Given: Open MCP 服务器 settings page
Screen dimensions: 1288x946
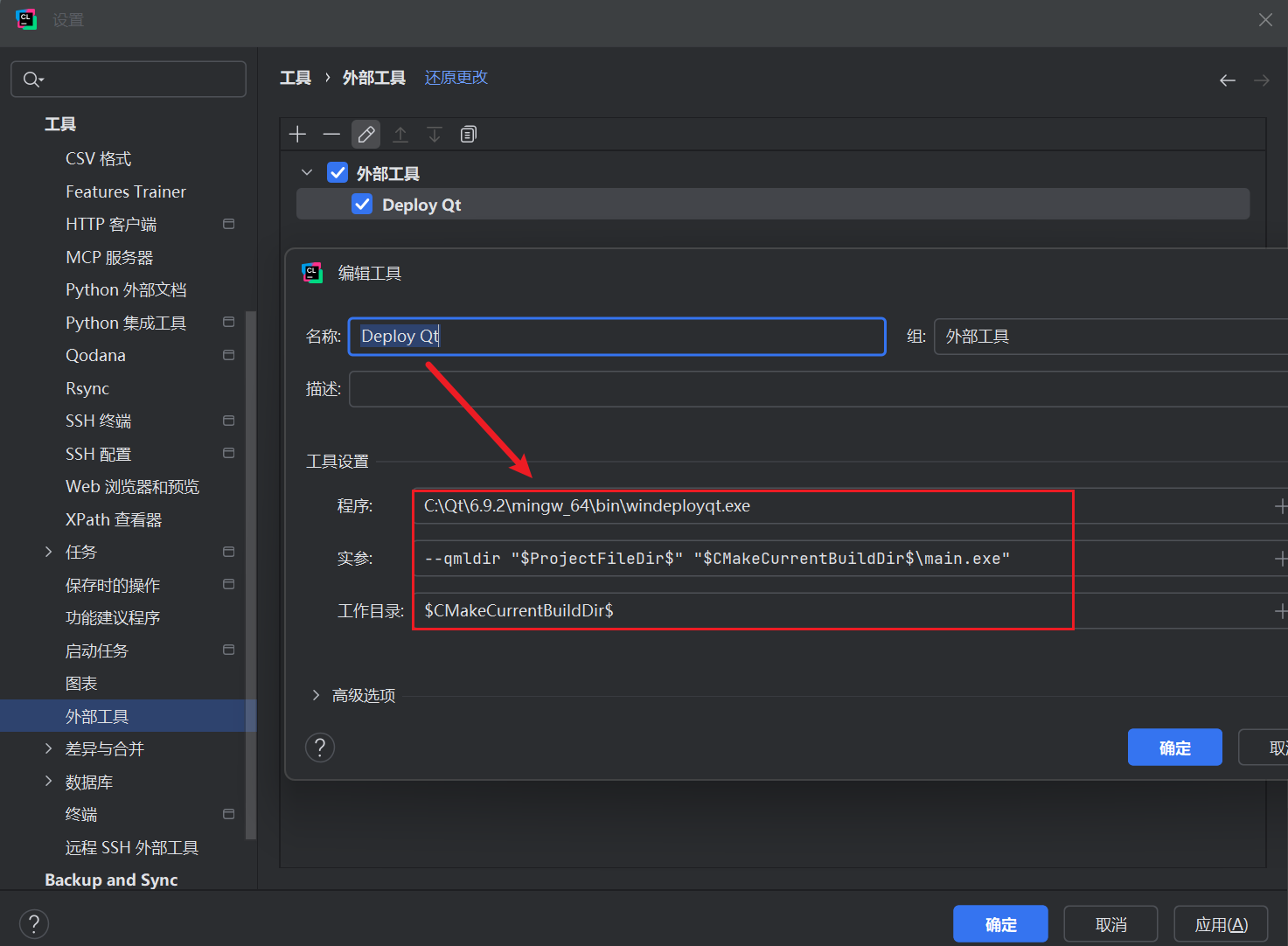Looking at the screenshot, I should tap(109, 257).
